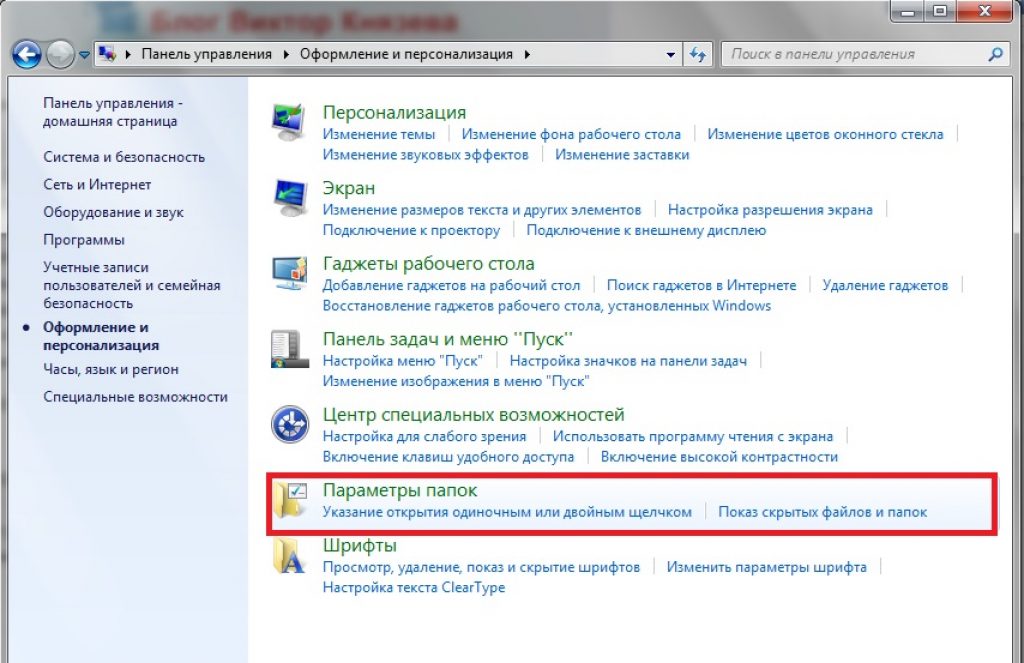Expand chevron after Оформление и персонализация breadcrumb
This screenshot has height=663, width=1024.
click(x=527, y=54)
